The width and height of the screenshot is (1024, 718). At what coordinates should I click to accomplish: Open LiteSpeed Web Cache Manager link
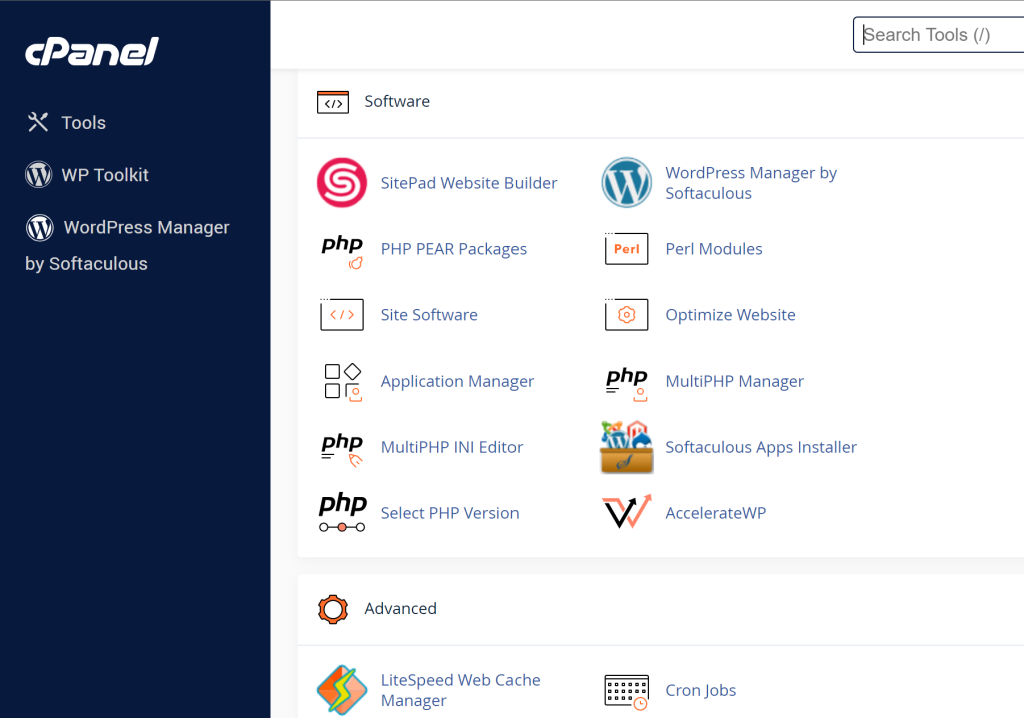461,690
